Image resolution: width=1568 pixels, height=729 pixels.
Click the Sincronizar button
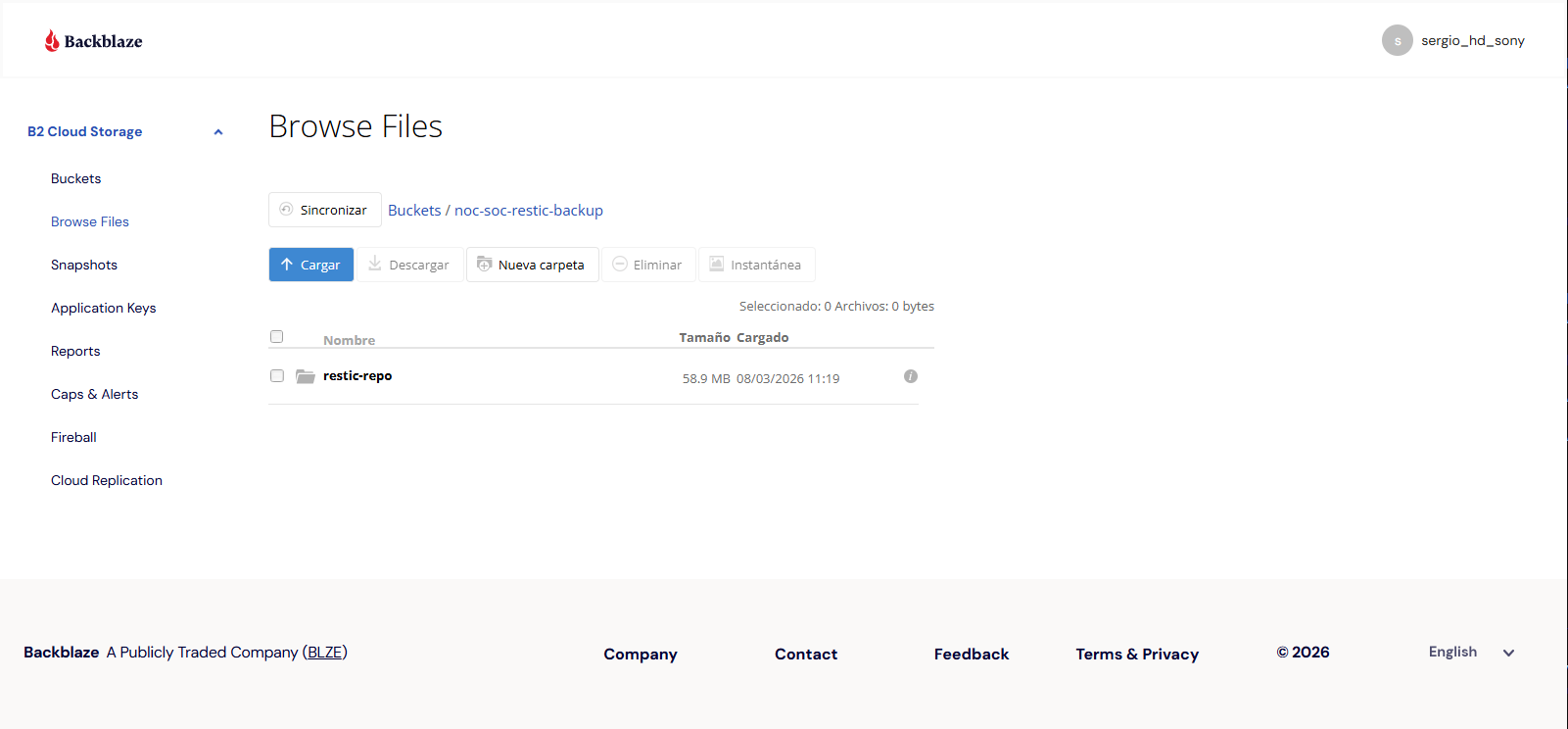[325, 210]
